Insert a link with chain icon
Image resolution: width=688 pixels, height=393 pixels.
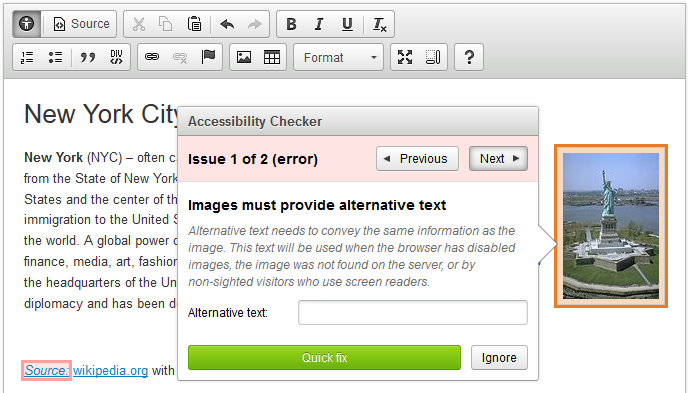pyautogui.click(x=152, y=57)
